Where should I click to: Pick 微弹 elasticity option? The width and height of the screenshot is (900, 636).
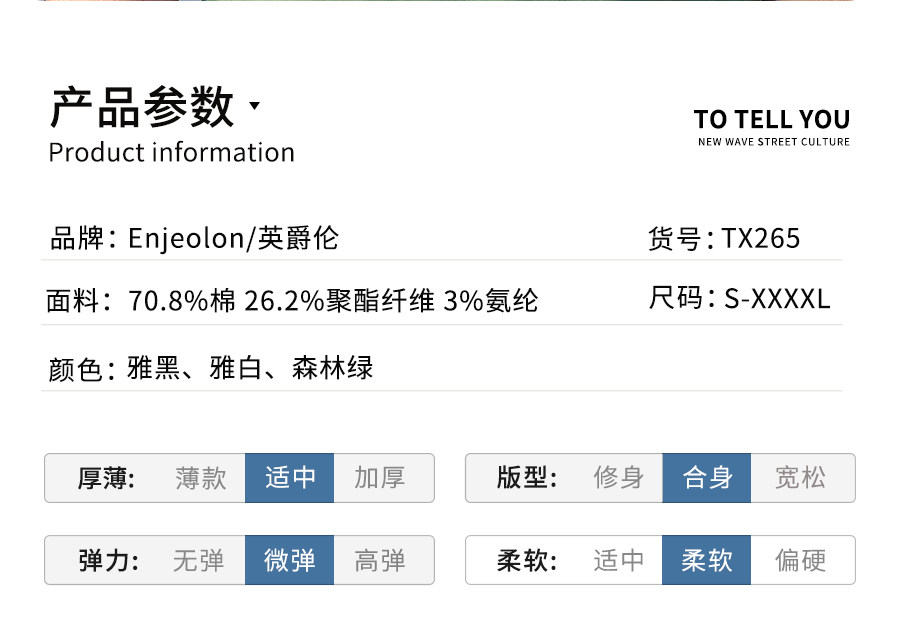coord(289,560)
